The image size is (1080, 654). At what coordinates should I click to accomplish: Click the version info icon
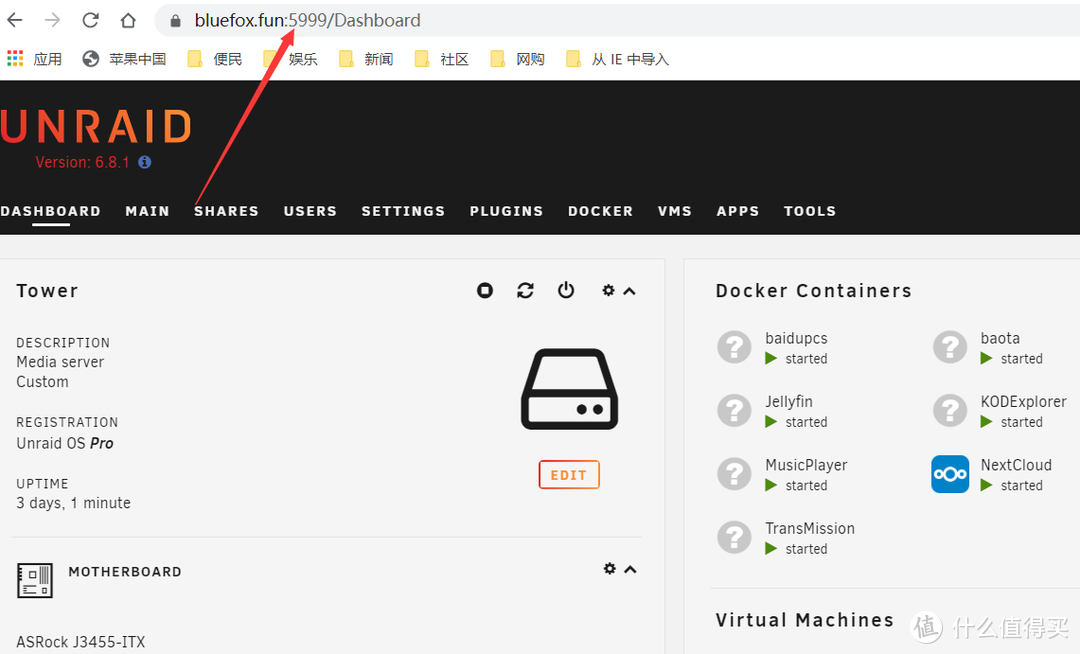[145, 162]
